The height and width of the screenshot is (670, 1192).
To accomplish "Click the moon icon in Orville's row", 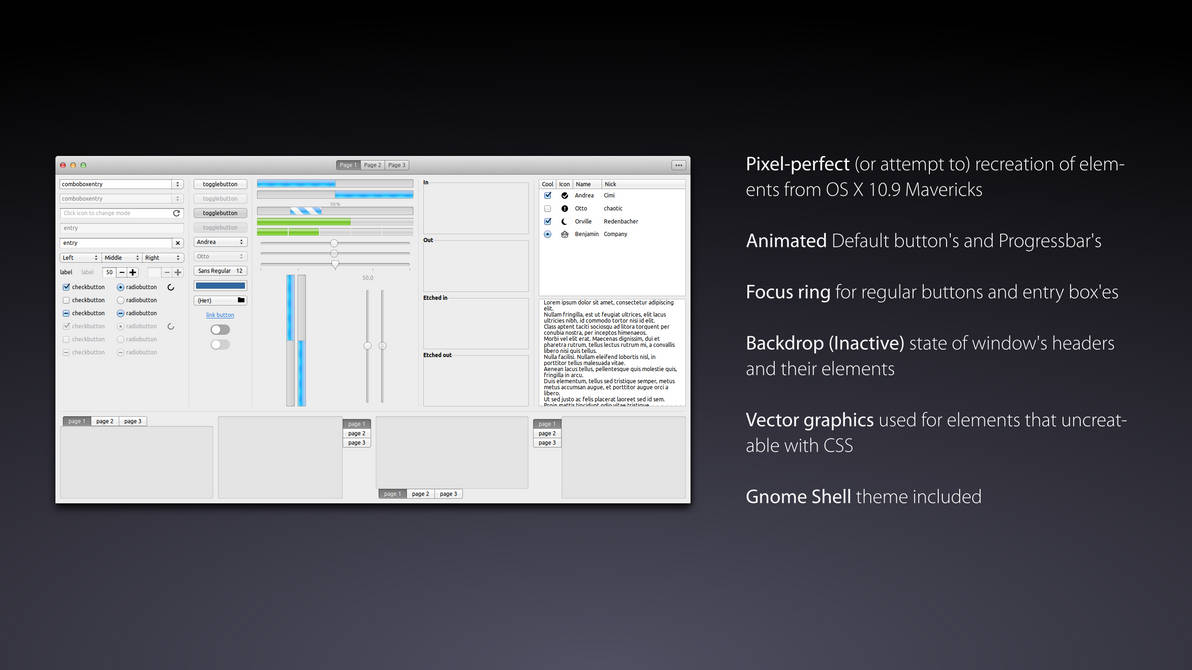I will (x=565, y=221).
